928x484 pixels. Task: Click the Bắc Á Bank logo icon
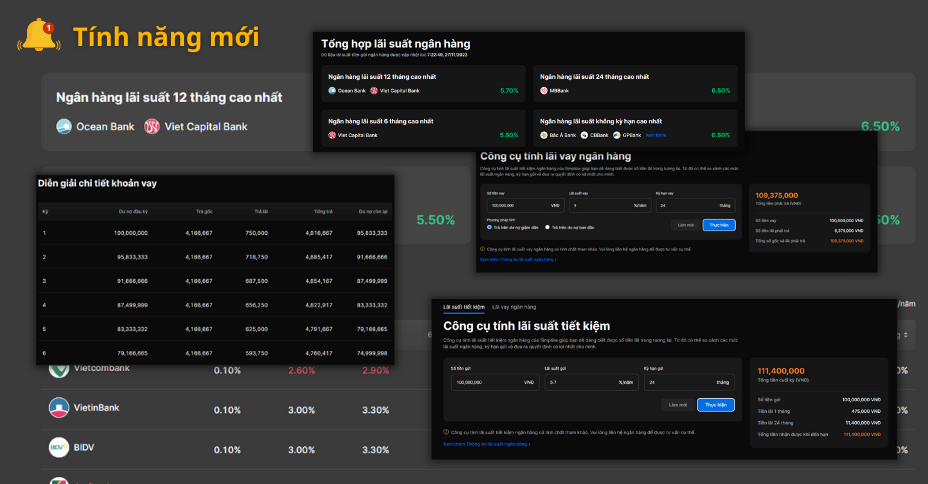[x=544, y=135]
